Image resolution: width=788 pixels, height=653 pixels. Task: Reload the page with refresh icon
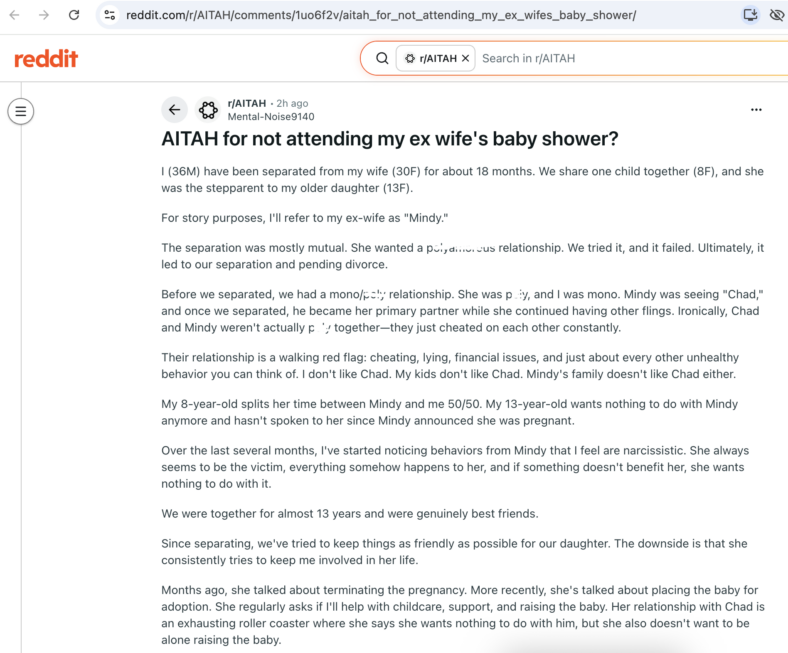74,15
